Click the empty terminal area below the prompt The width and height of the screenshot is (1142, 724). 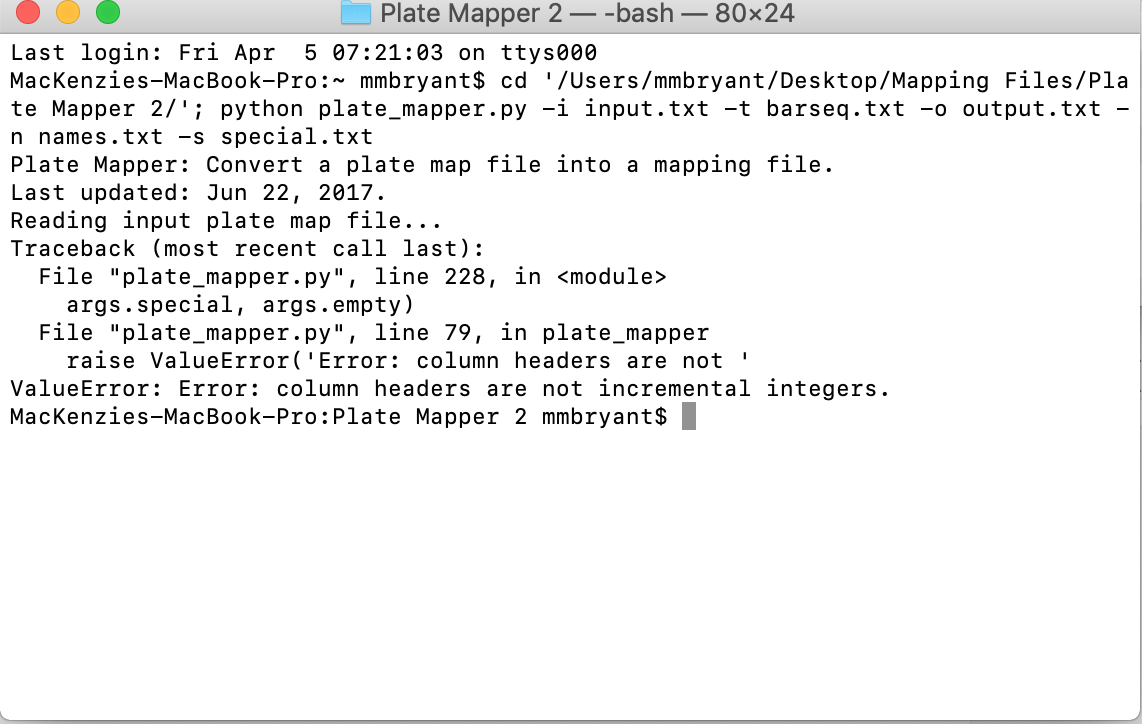coord(570,570)
